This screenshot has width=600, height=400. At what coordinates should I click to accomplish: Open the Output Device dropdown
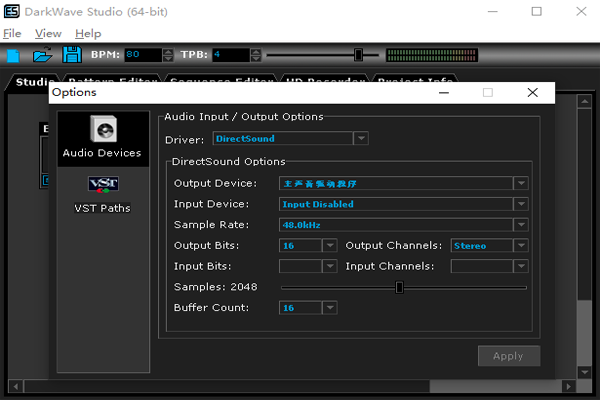coord(521,183)
